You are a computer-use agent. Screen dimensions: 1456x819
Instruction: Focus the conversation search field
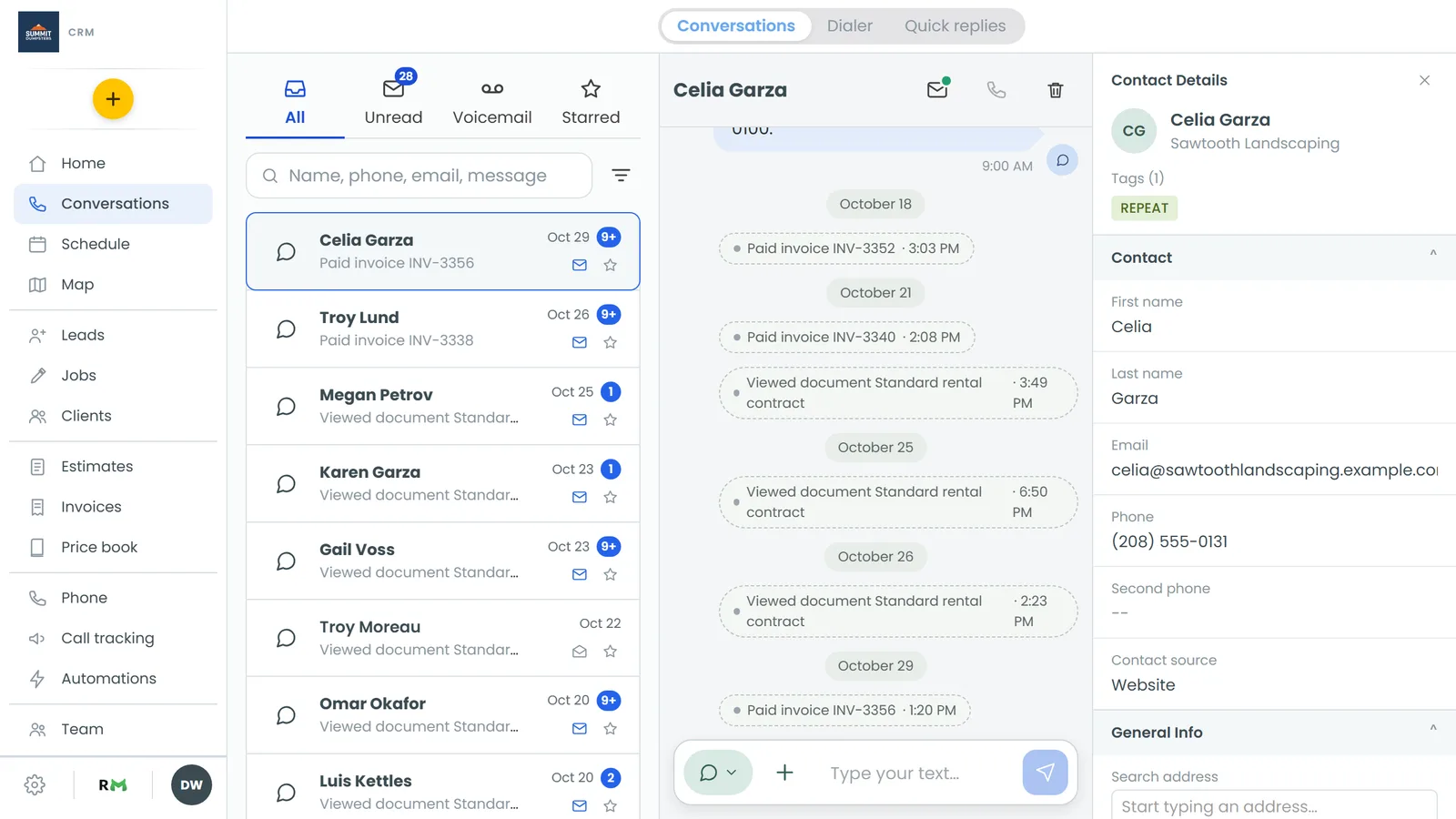pyautogui.click(x=420, y=176)
